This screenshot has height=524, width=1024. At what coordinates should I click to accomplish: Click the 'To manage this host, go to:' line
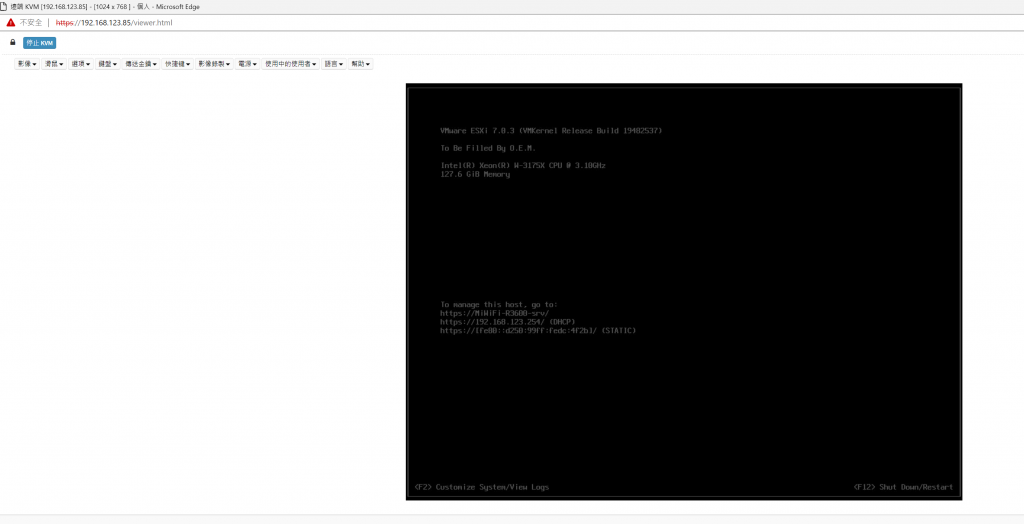point(499,304)
